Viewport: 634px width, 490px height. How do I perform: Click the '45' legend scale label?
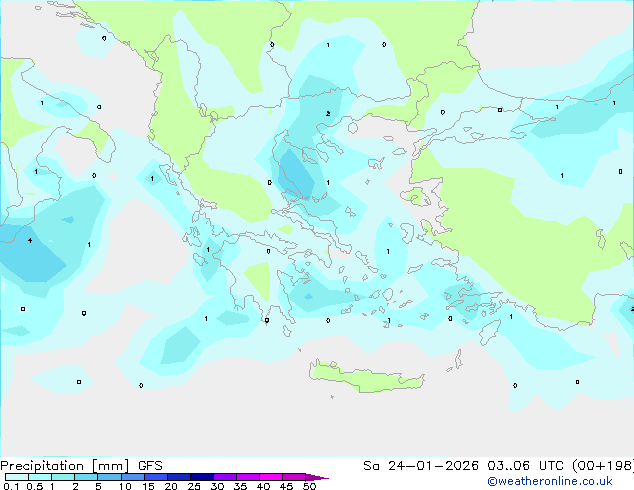(x=286, y=486)
